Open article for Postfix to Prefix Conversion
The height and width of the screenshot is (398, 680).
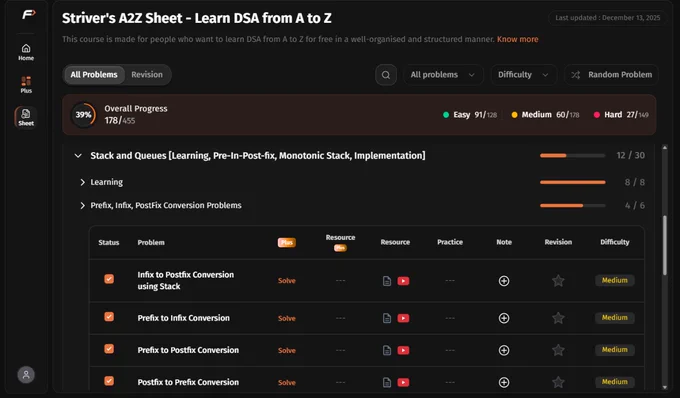387,382
